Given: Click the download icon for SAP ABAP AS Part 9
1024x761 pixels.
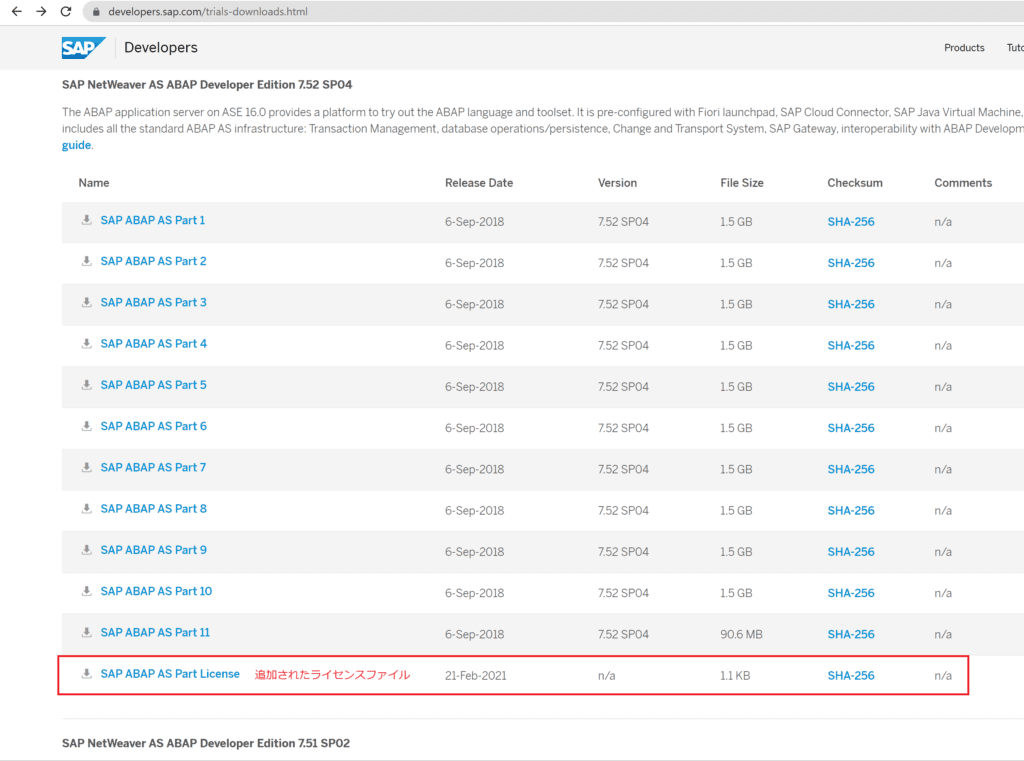Looking at the screenshot, I should click(86, 550).
